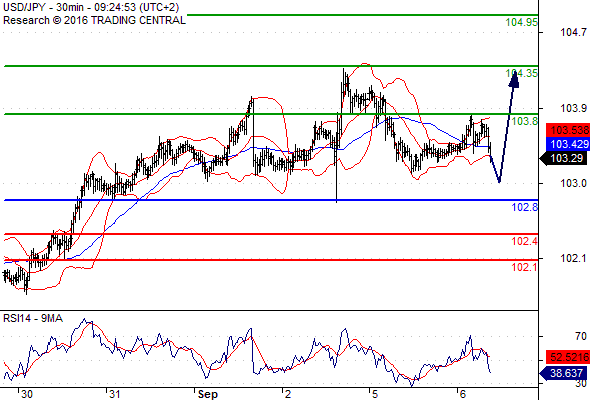Click the Sep marker on time axis
The height and width of the screenshot is (400, 590).
[208, 394]
